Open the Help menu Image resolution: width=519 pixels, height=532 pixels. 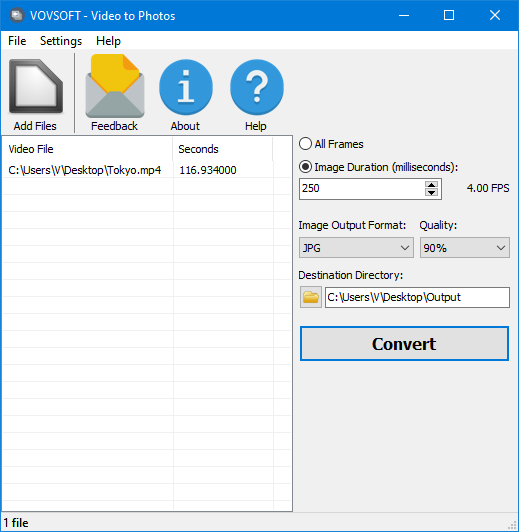point(108,41)
